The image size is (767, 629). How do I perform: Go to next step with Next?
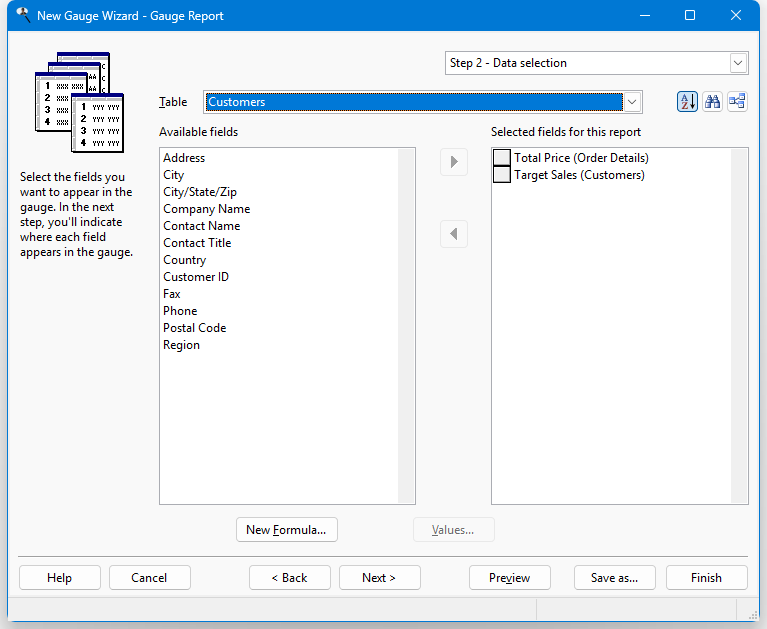coord(379,578)
